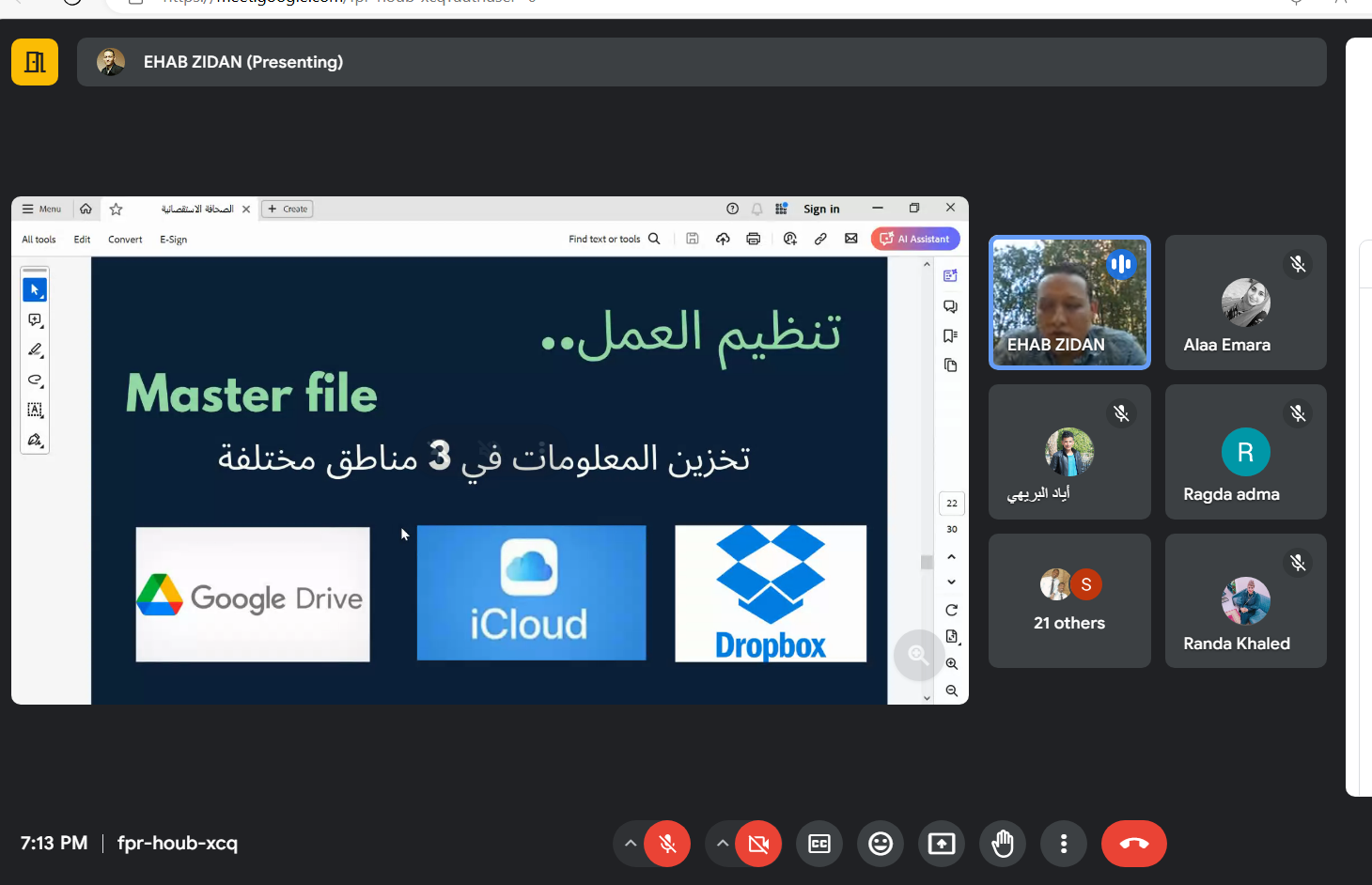Leave the call with the red hang-up button
Viewport: 1372px width, 885px height.
coord(1133,844)
